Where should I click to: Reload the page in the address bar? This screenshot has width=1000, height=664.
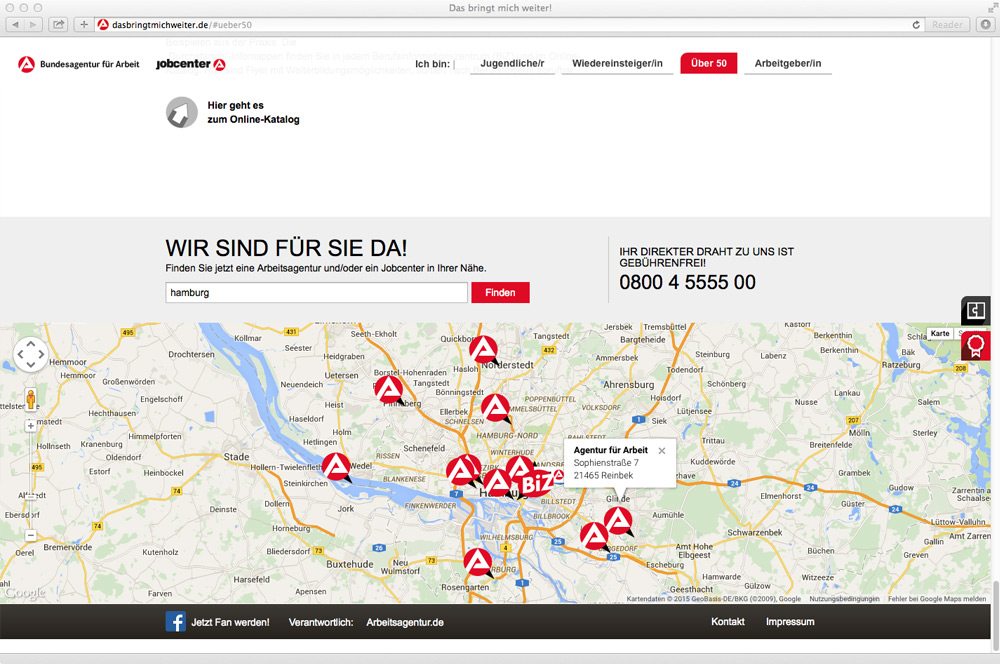916,24
